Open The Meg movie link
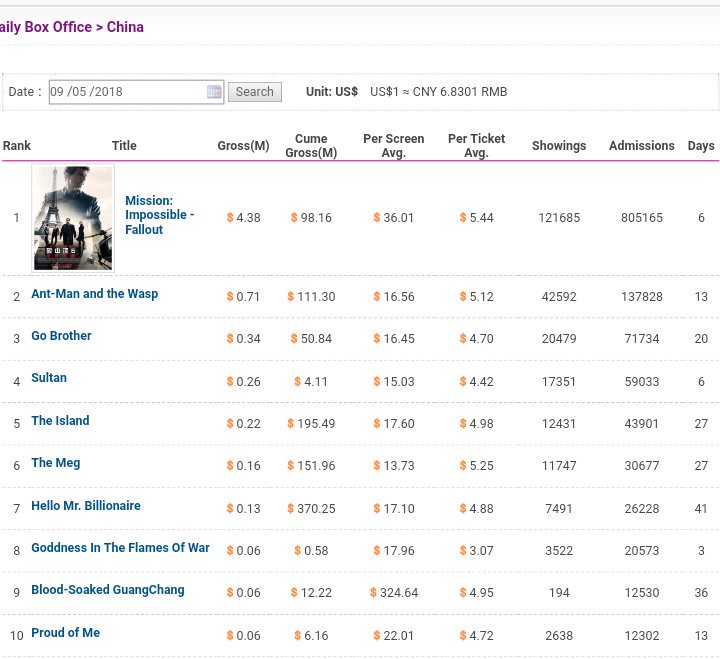This screenshot has height=659, width=720. [56, 463]
